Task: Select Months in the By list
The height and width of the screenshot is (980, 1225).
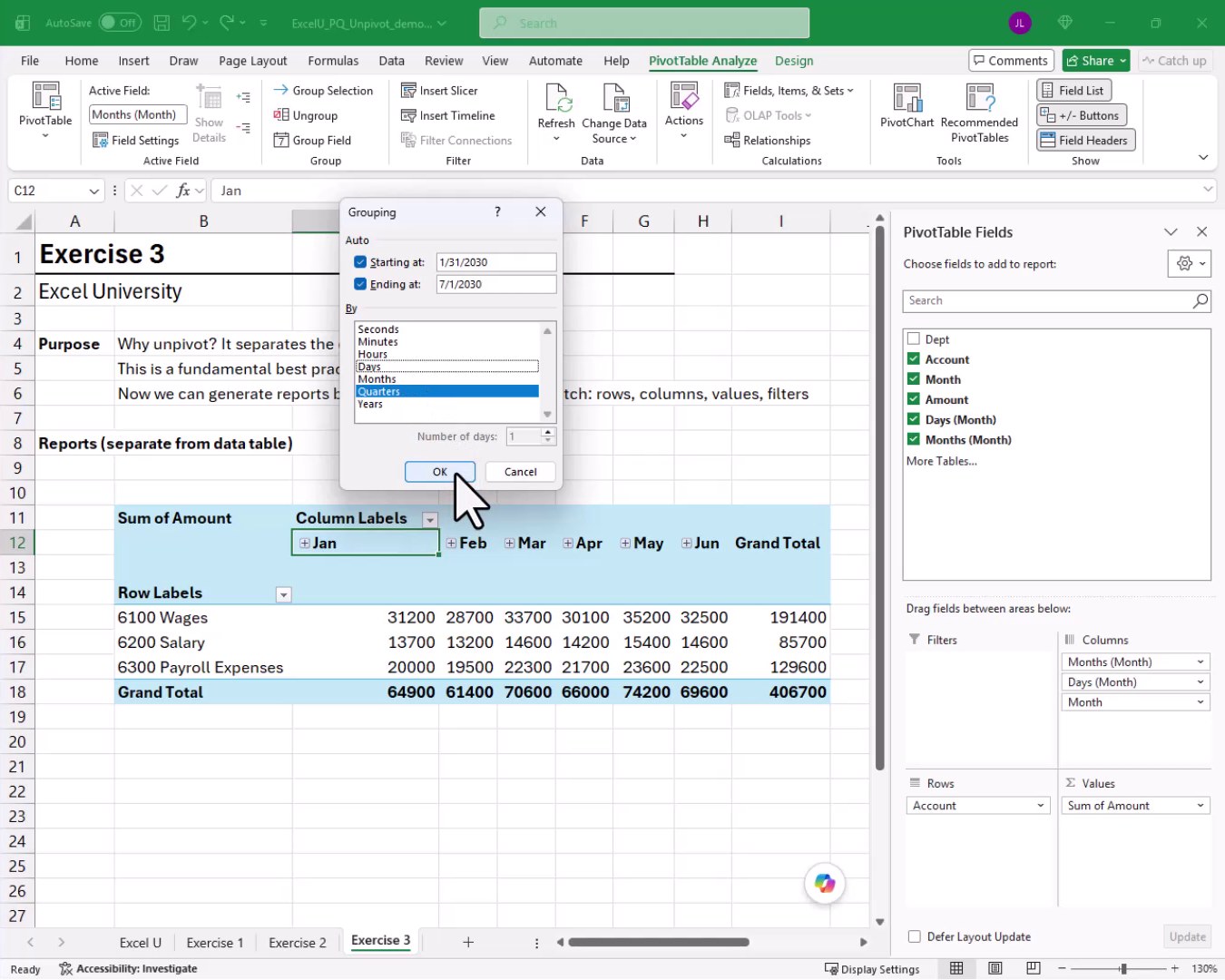Action: click(x=447, y=379)
